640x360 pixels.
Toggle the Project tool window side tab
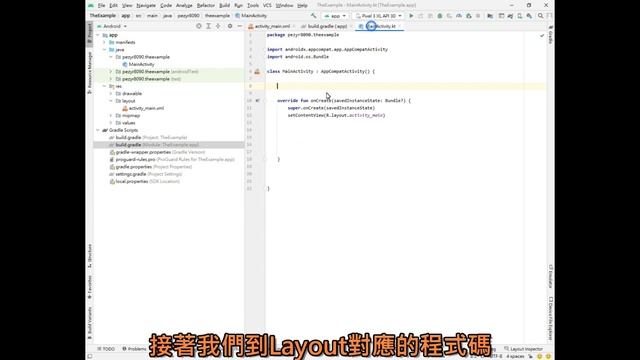point(90,33)
